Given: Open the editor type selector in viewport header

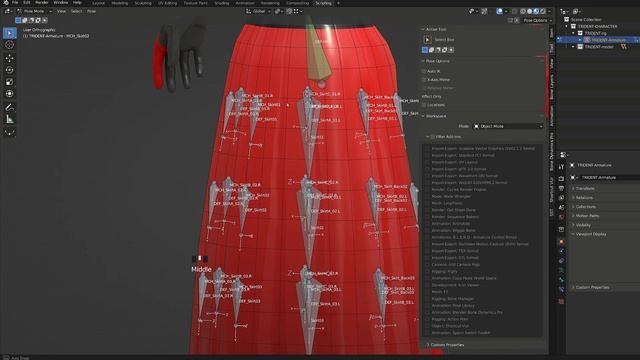Looking at the screenshot, I should 8,11.
